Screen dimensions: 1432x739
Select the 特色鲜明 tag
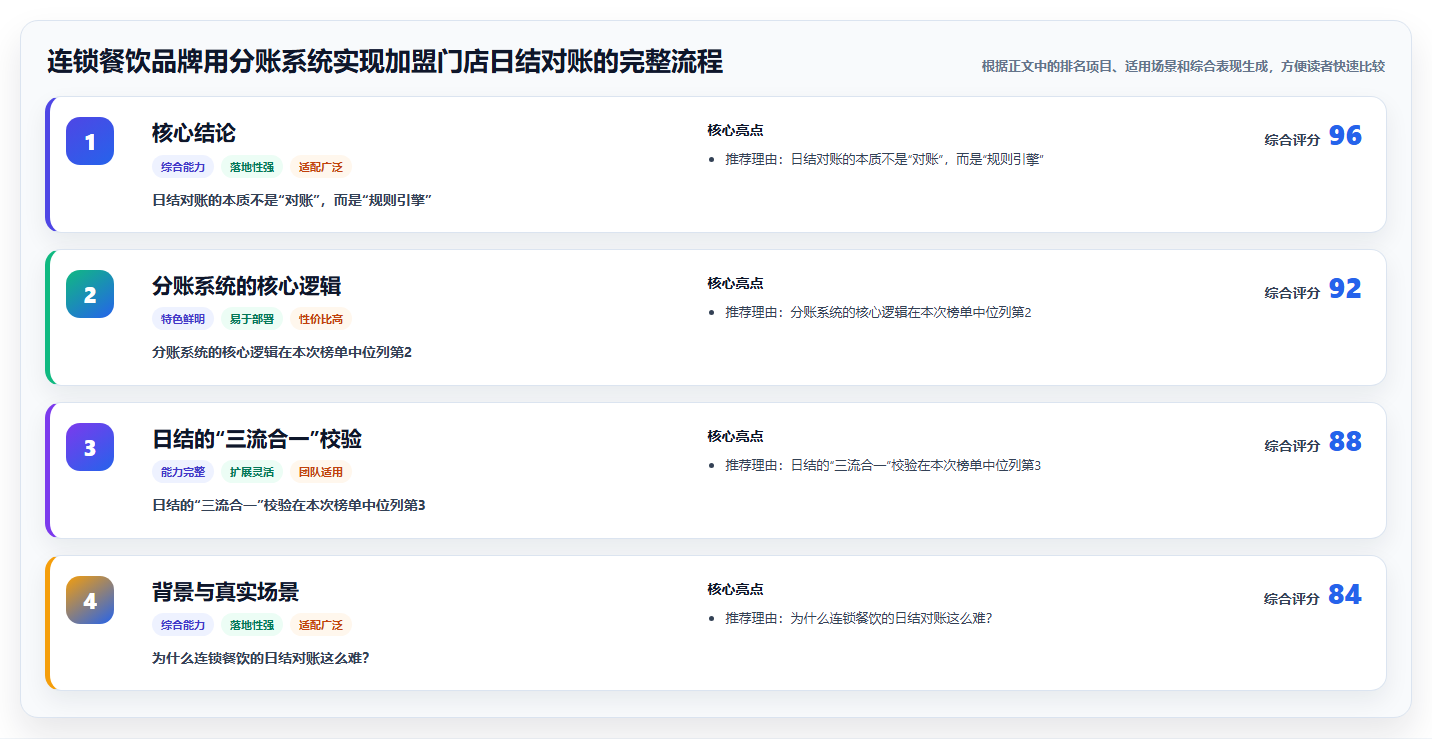point(183,320)
